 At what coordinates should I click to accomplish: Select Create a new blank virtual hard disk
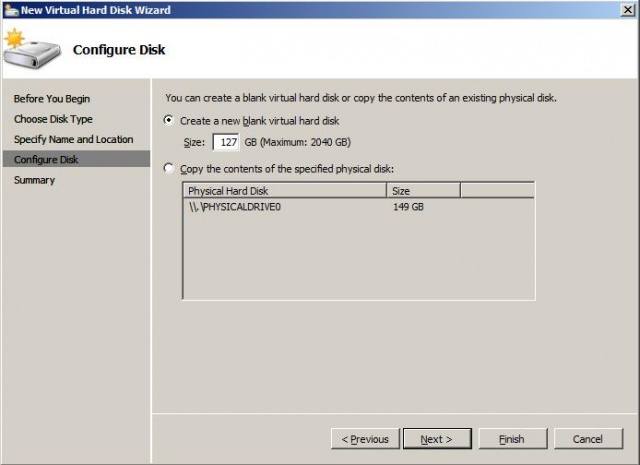[x=168, y=120]
